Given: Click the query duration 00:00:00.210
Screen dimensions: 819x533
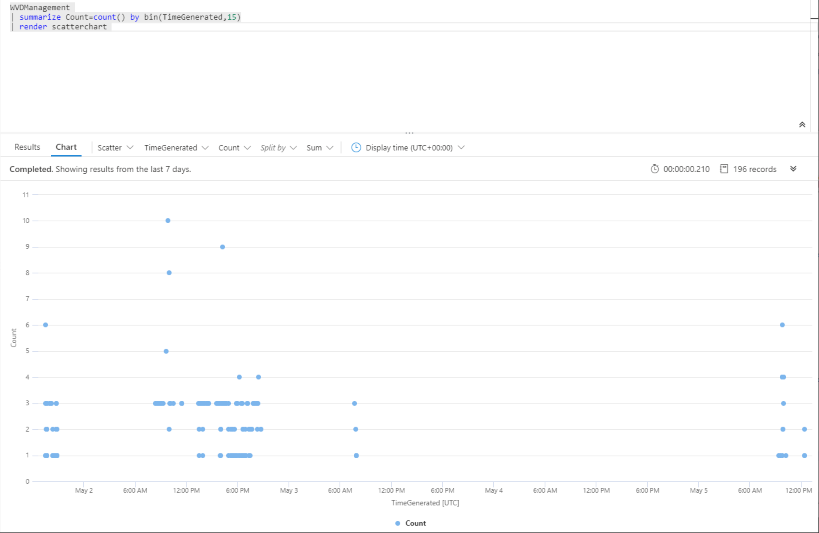Looking at the screenshot, I should [686, 169].
